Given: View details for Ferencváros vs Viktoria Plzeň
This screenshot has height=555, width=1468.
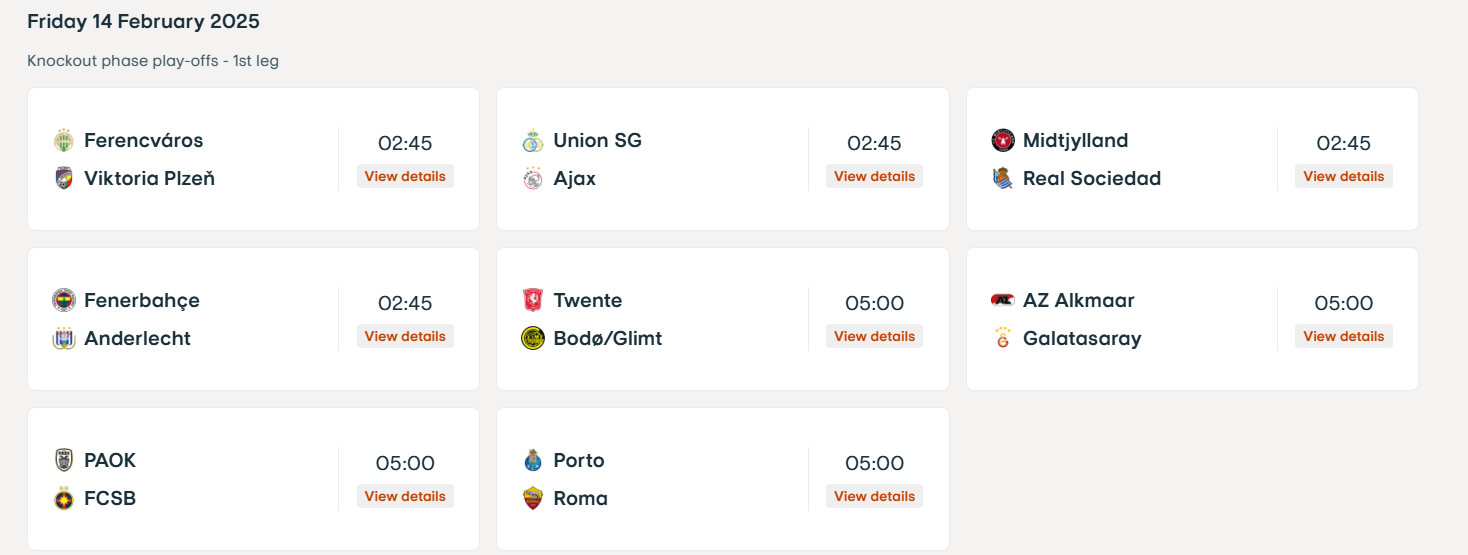Looking at the screenshot, I should (x=405, y=176).
